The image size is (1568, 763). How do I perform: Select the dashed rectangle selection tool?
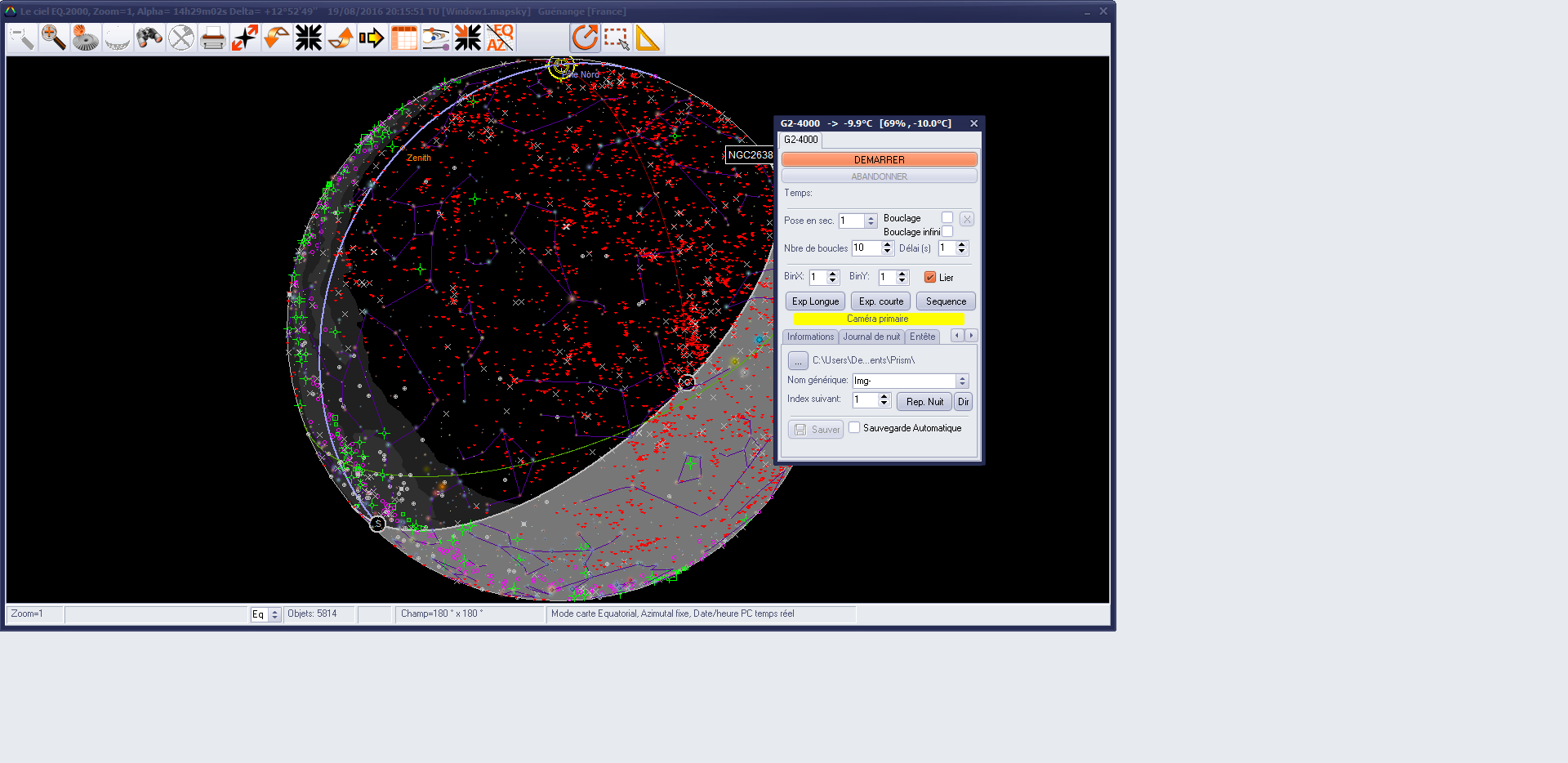[617, 38]
